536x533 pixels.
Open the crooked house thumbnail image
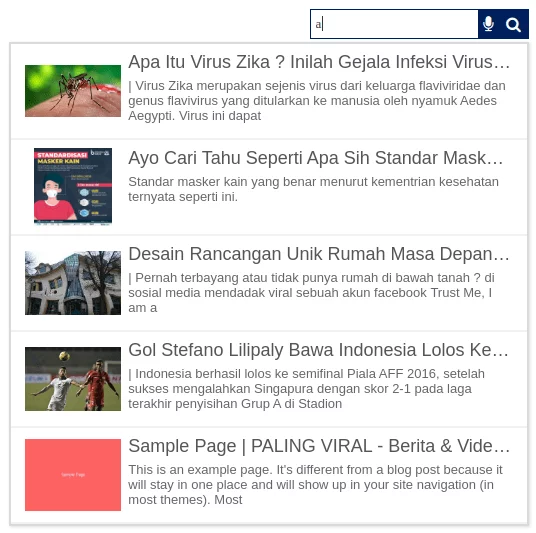(73, 283)
